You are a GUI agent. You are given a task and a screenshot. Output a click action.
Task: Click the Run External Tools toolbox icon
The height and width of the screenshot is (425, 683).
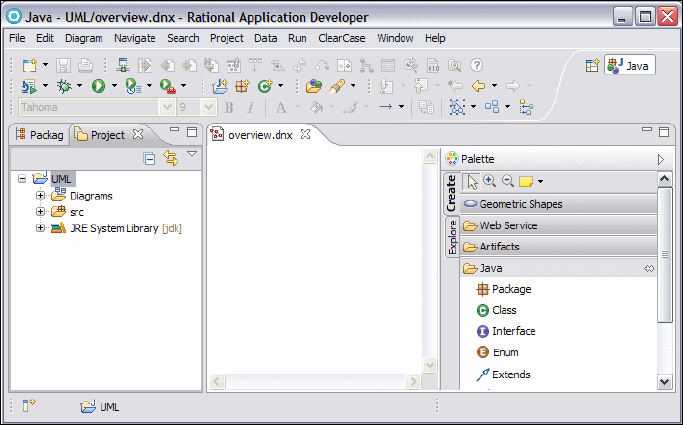(x=168, y=86)
